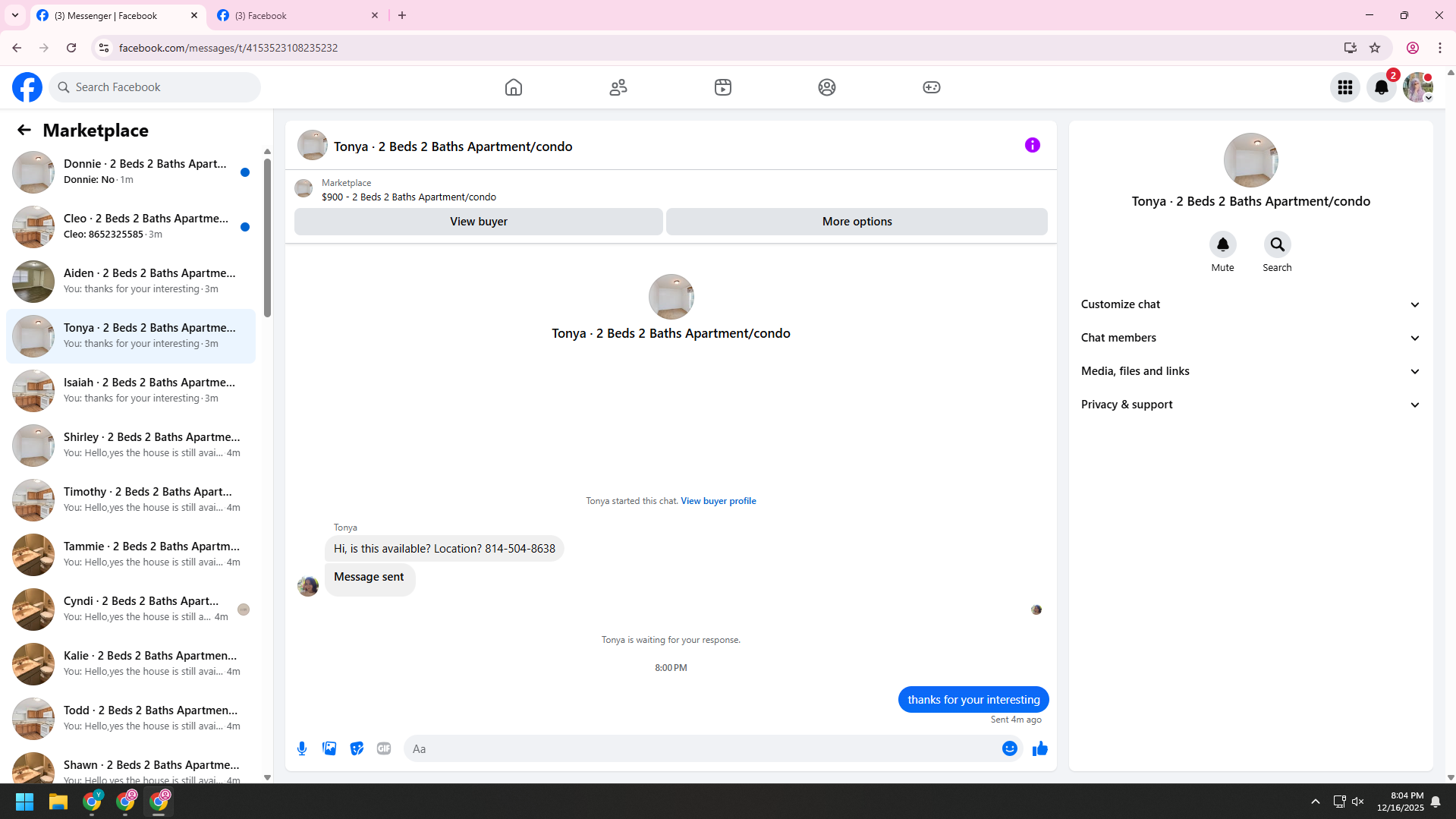Open the Friends icon in top navigation

click(618, 87)
